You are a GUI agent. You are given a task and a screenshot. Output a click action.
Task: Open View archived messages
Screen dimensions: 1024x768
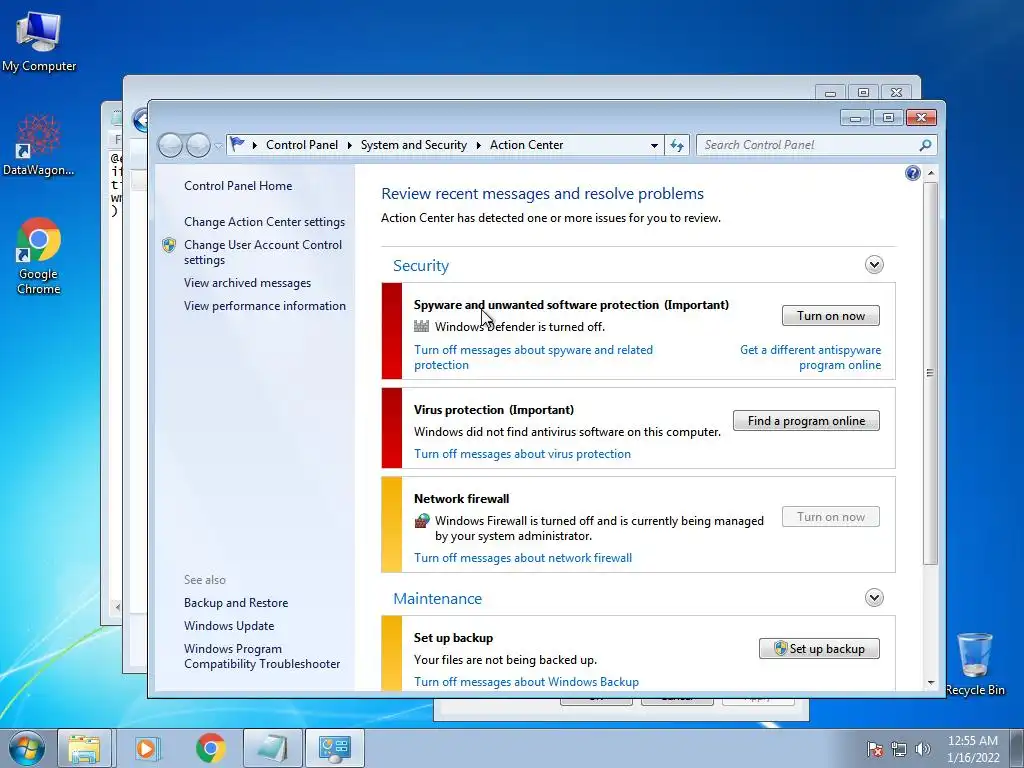[248, 283]
